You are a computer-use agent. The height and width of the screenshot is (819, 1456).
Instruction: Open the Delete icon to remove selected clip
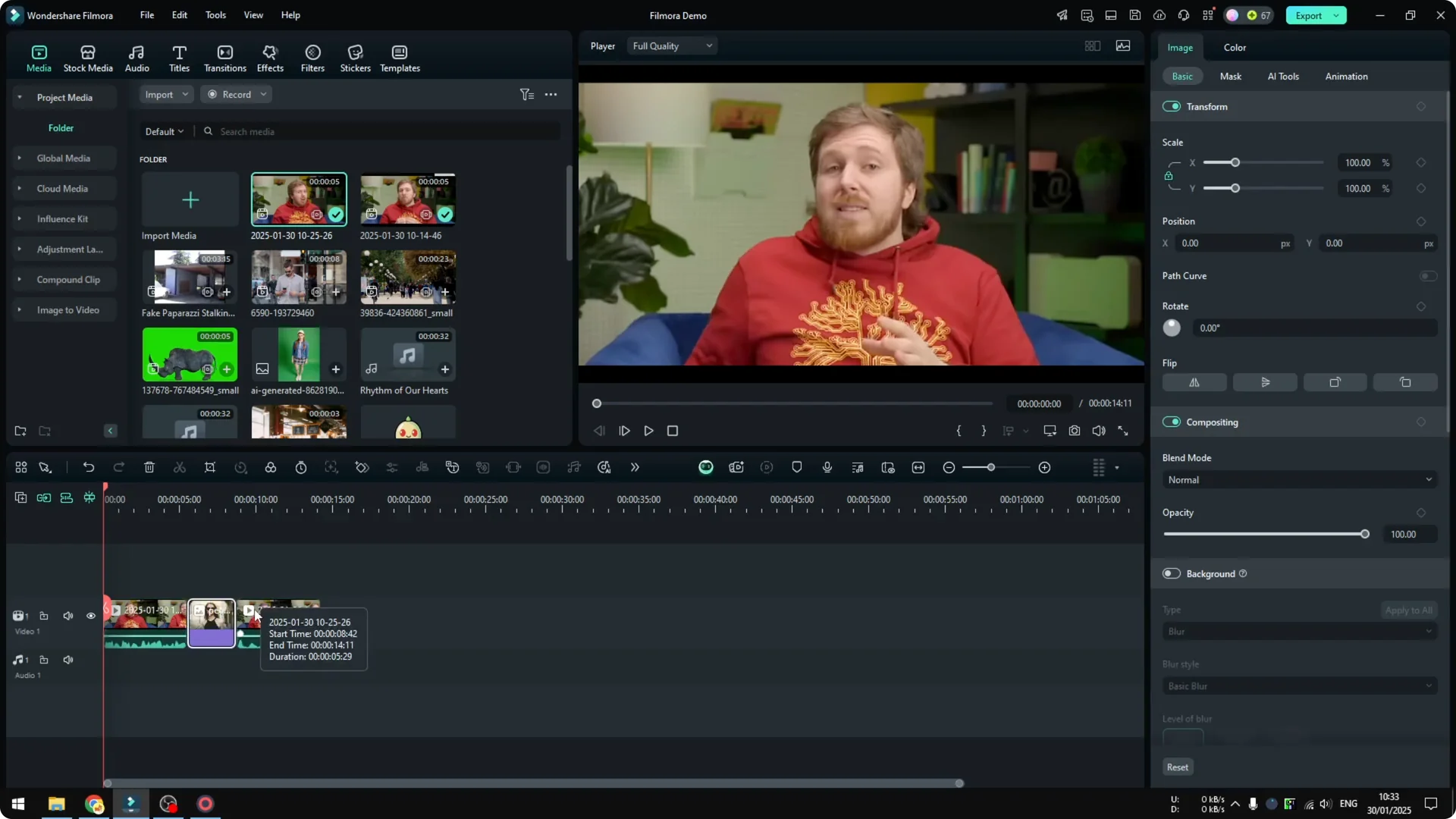[x=149, y=467]
